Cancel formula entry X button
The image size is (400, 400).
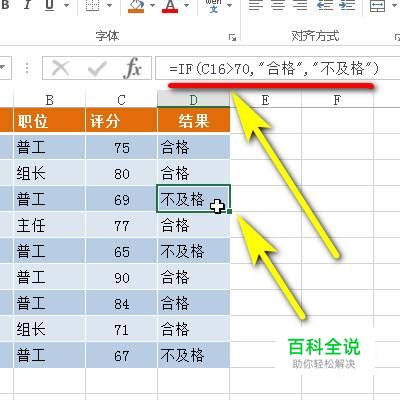[x=61, y=69]
